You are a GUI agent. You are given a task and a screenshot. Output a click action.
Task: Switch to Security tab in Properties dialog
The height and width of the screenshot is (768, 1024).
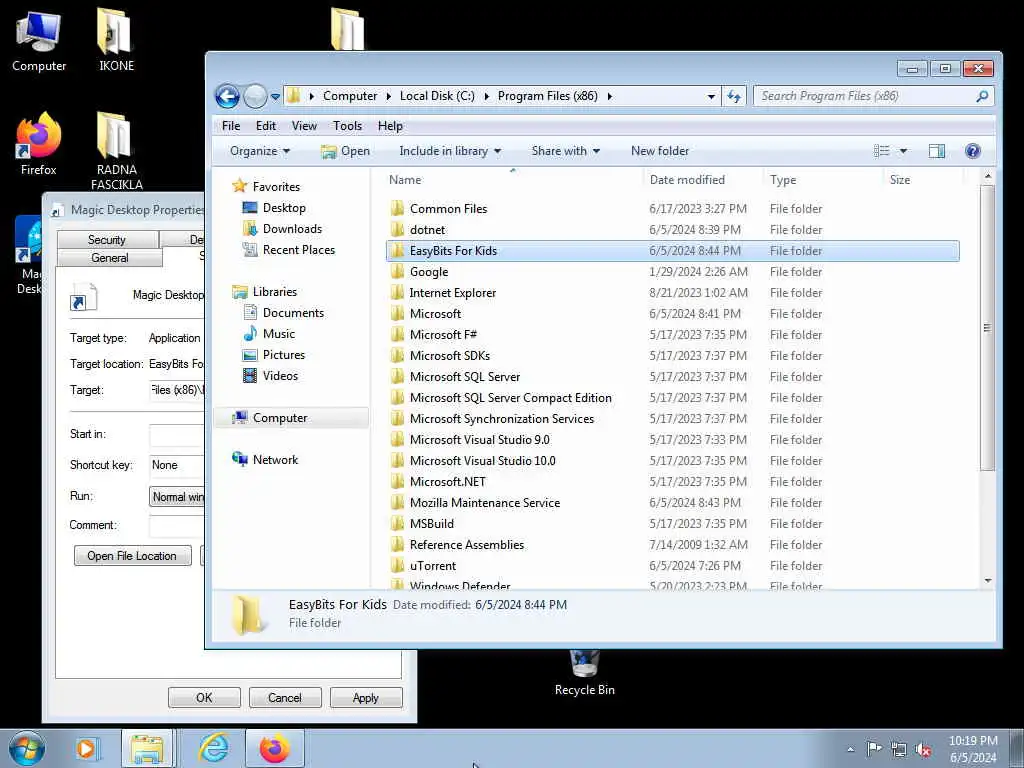tap(107, 240)
